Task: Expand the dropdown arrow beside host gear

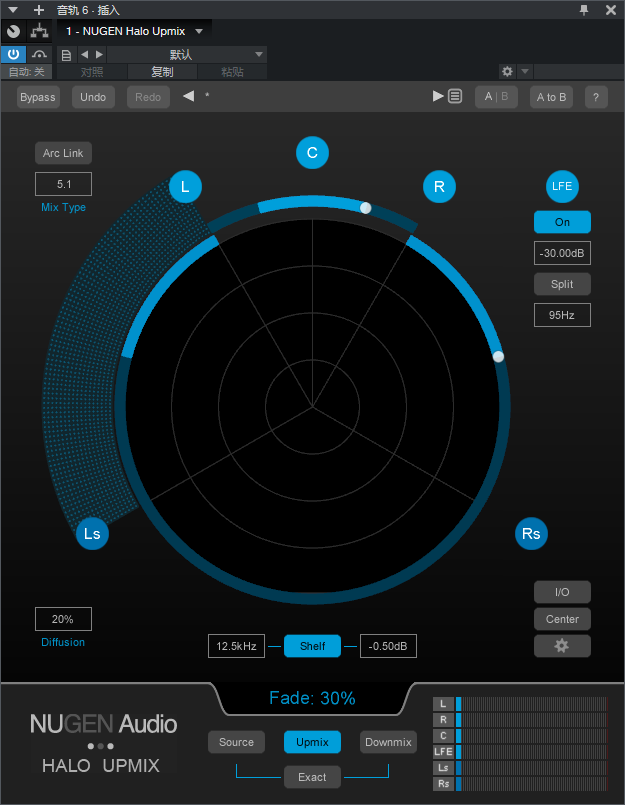Action: [525, 71]
